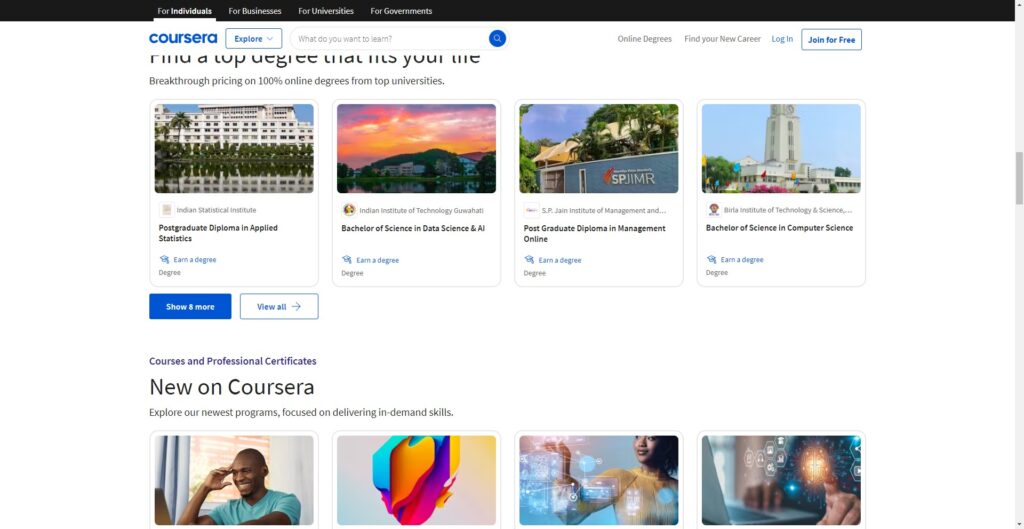Click the blue search magnifier icon
This screenshot has height=529, width=1024.
[x=497, y=39]
